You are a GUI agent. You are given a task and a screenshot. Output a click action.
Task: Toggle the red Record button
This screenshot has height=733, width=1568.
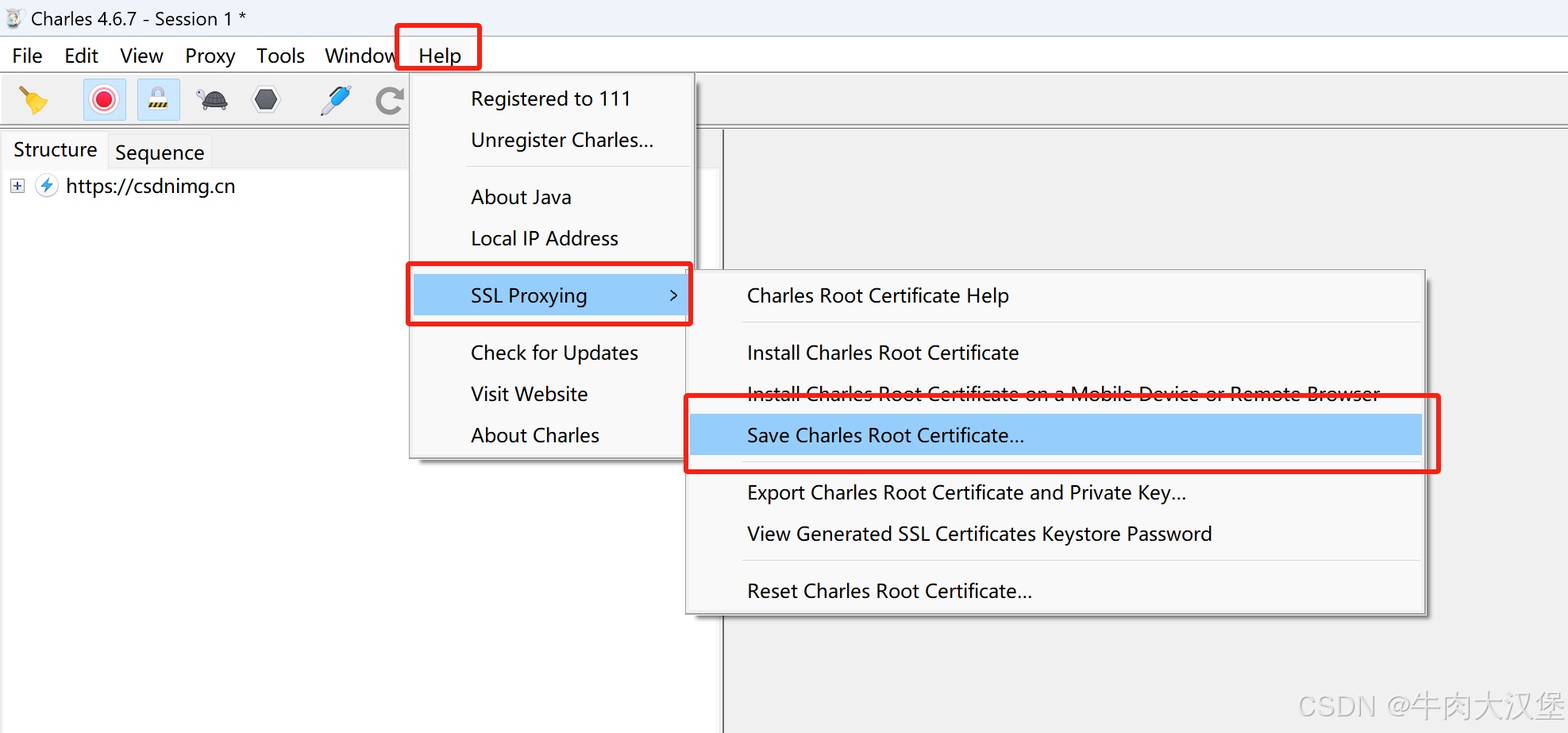pos(104,99)
